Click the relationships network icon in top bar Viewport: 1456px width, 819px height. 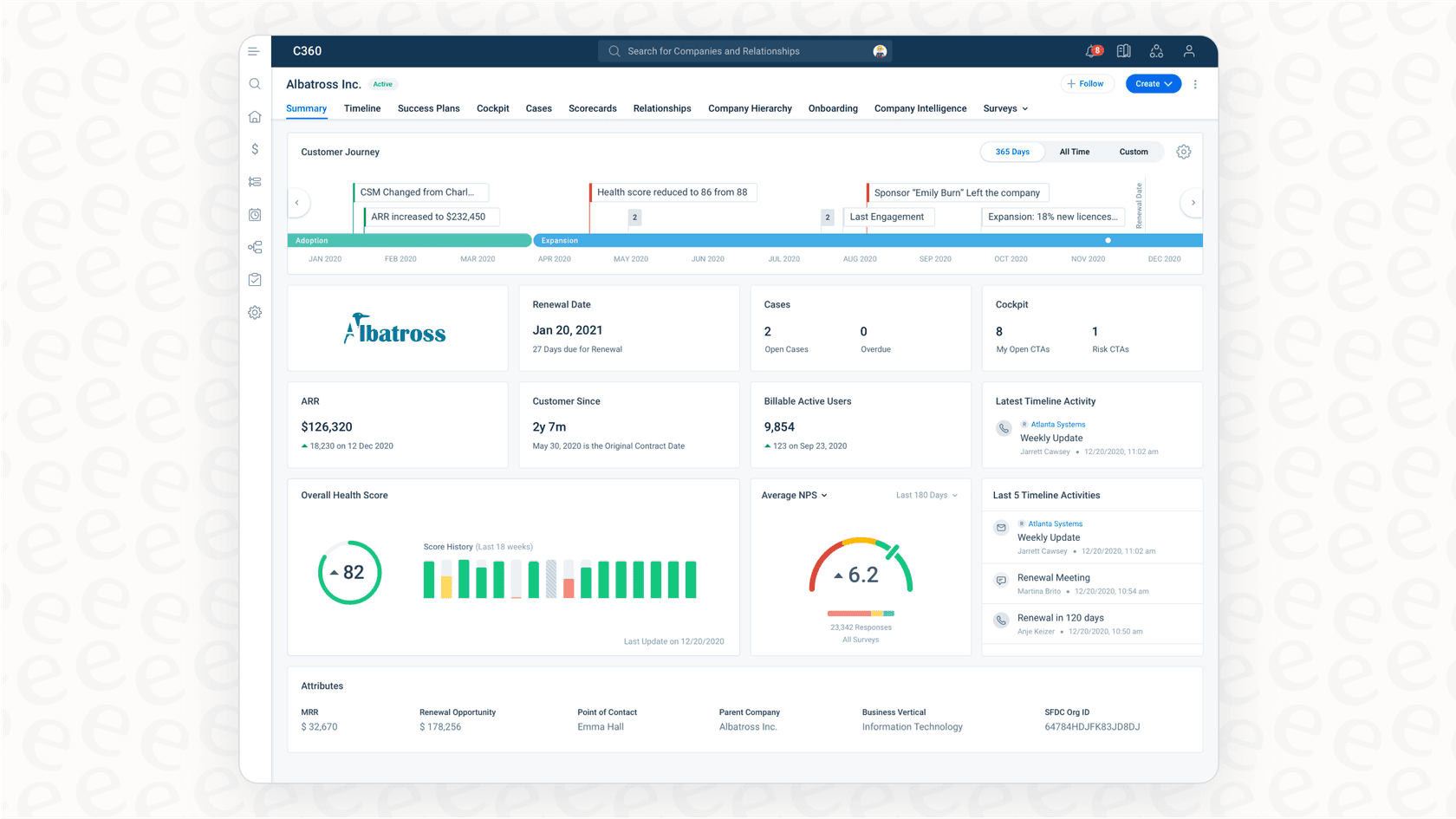[x=1156, y=51]
